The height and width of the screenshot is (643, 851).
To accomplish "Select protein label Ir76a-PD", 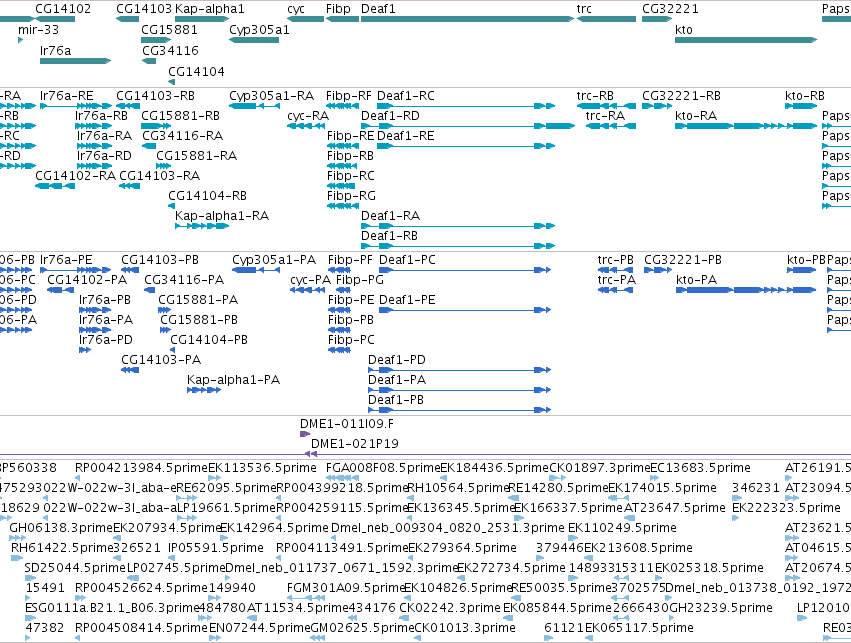I will point(106,340).
